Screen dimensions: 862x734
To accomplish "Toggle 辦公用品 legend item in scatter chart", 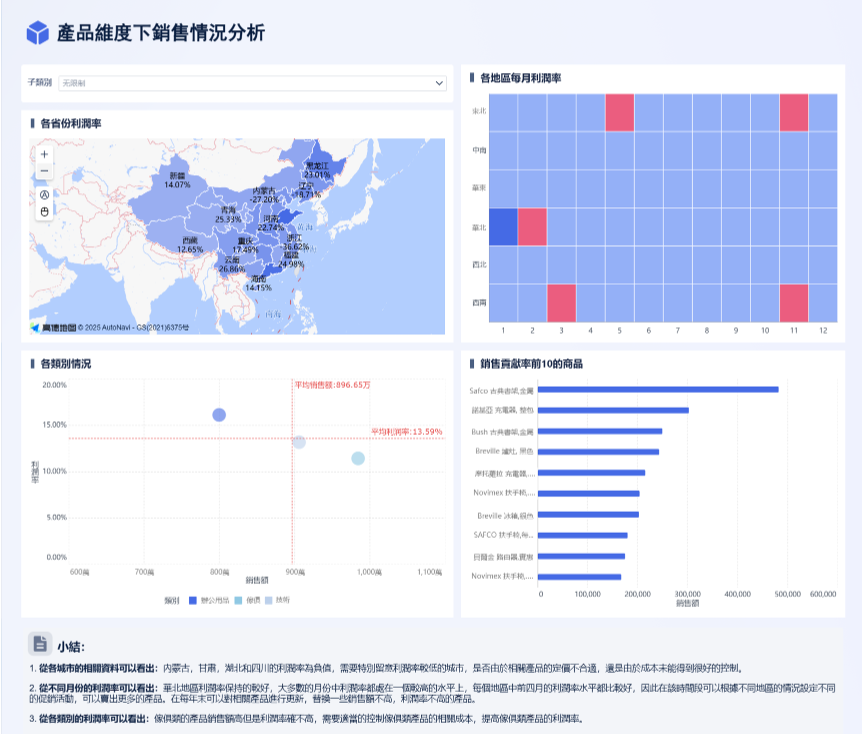I will pyautogui.click(x=209, y=600).
